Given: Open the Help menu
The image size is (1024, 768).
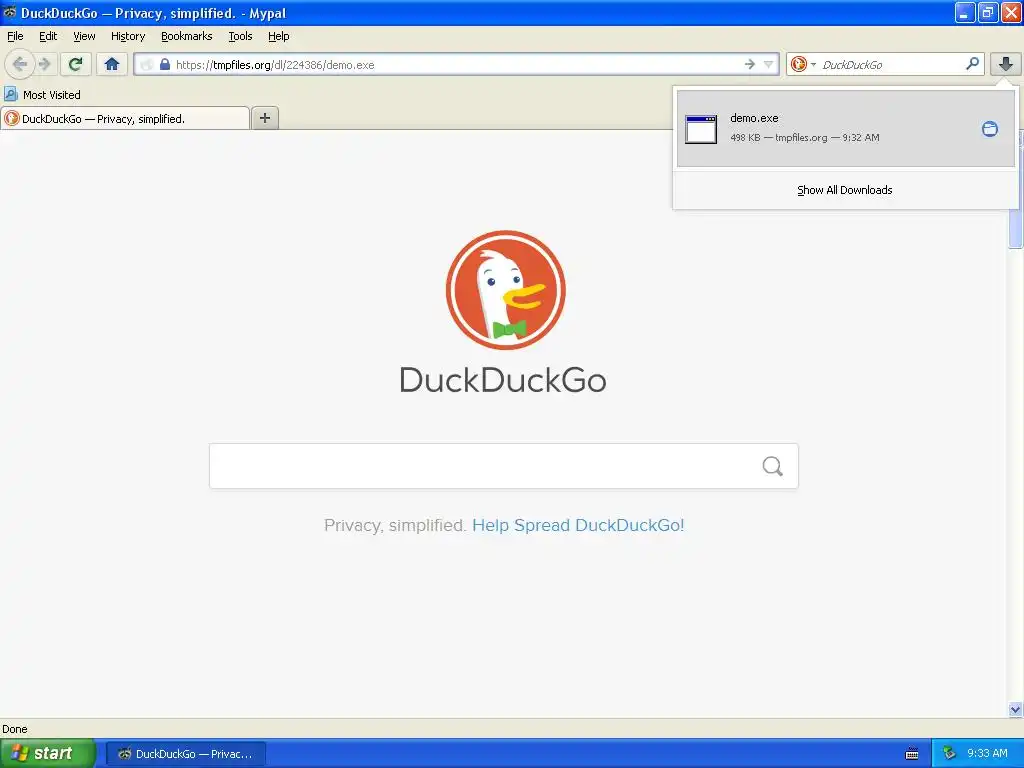Looking at the screenshot, I should point(279,36).
